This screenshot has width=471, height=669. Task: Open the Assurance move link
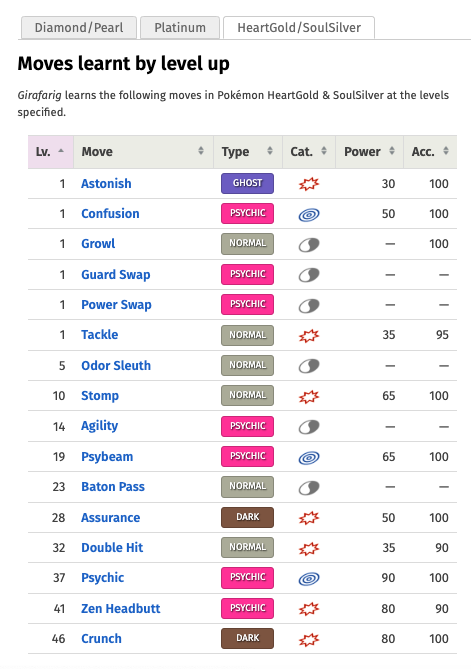click(110, 518)
